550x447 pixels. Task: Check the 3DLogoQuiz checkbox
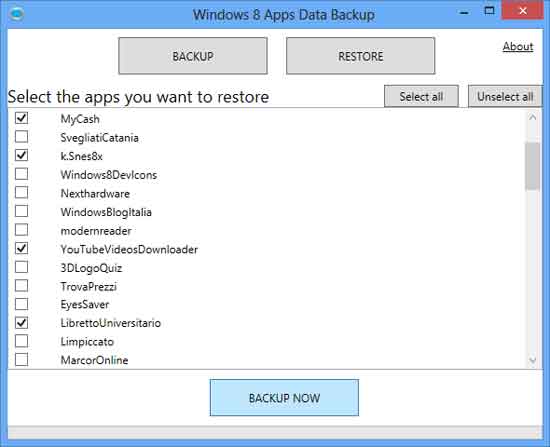click(x=21, y=267)
